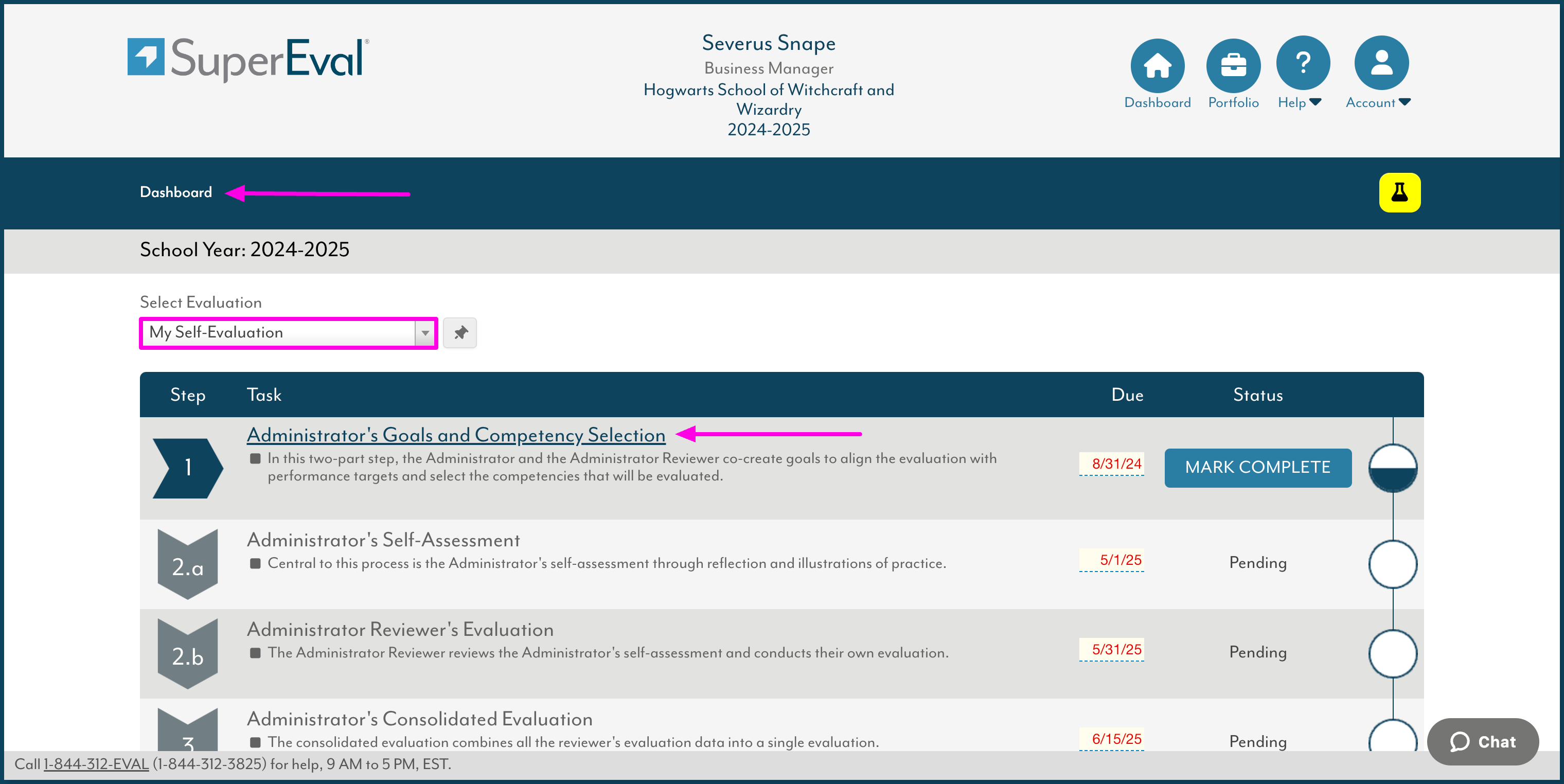The image size is (1564, 784).
Task: Click the Dashboard home icon
Action: click(1157, 65)
